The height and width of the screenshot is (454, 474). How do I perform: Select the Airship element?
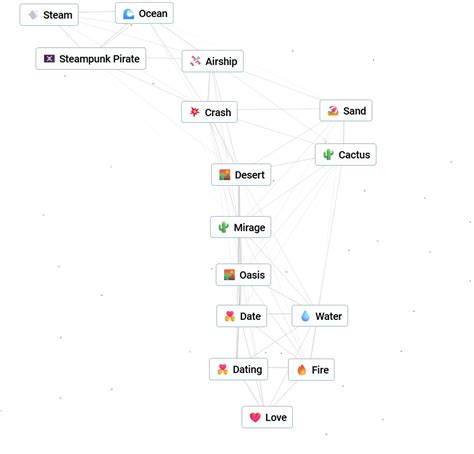(213, 61)
